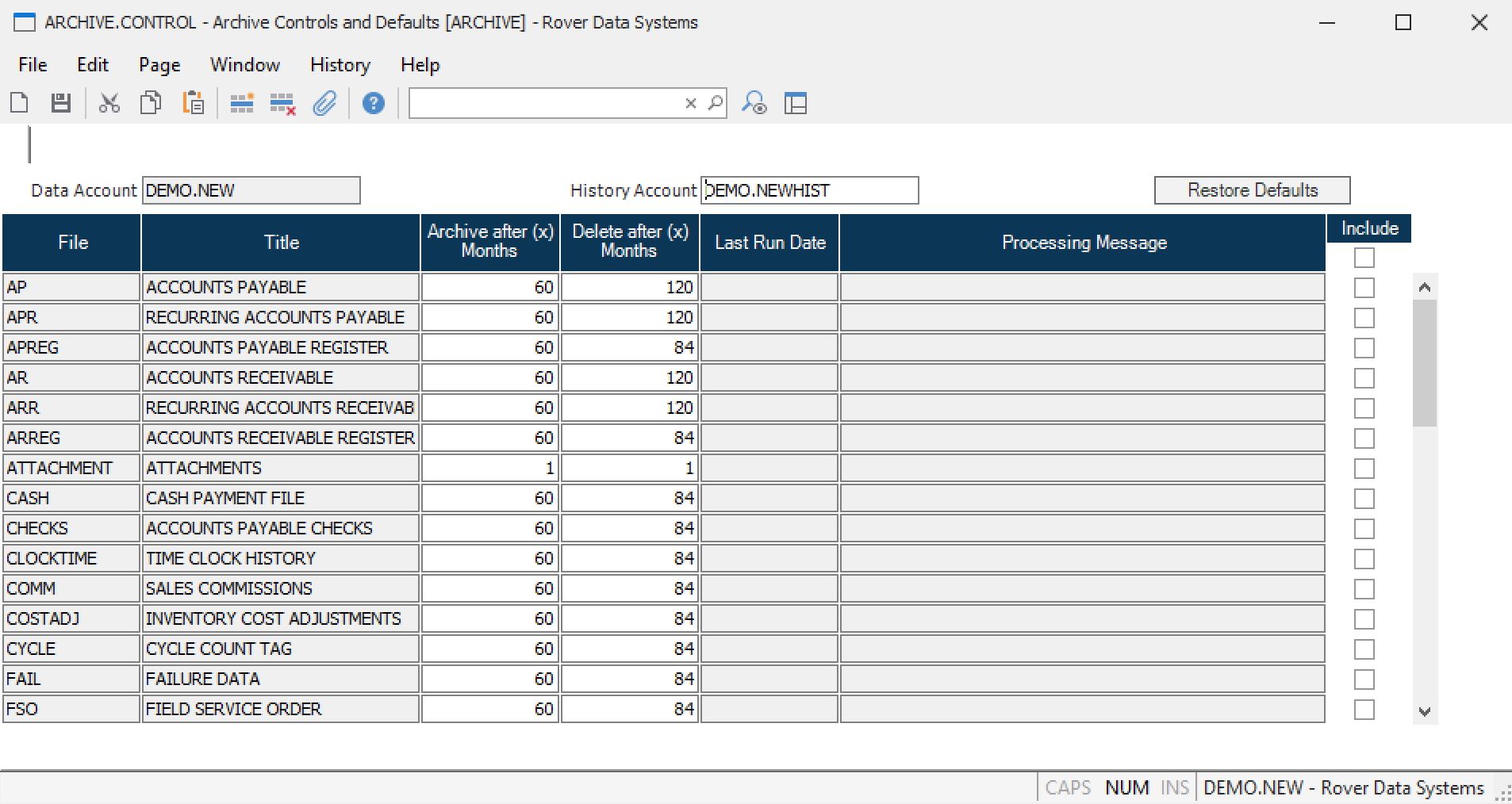Save the record using the floppy disk icon
Image resolution: width=1512 pixels, height=804 pixels.
pos(61,103)
